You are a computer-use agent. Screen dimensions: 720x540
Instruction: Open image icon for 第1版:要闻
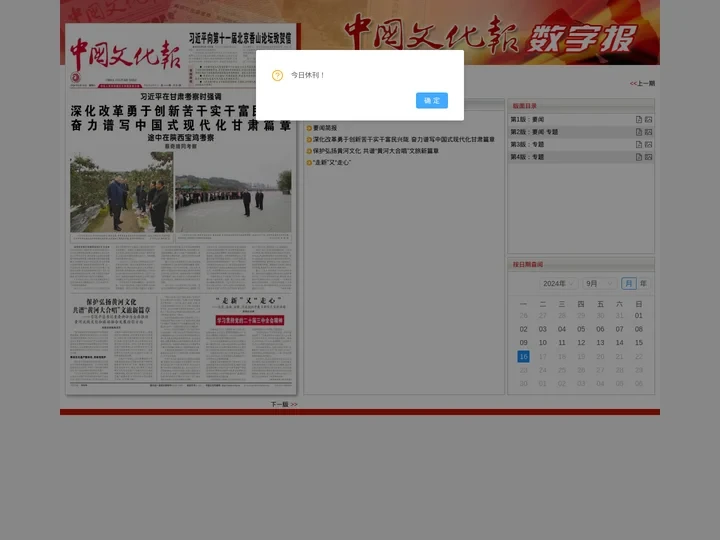point(648,119)
